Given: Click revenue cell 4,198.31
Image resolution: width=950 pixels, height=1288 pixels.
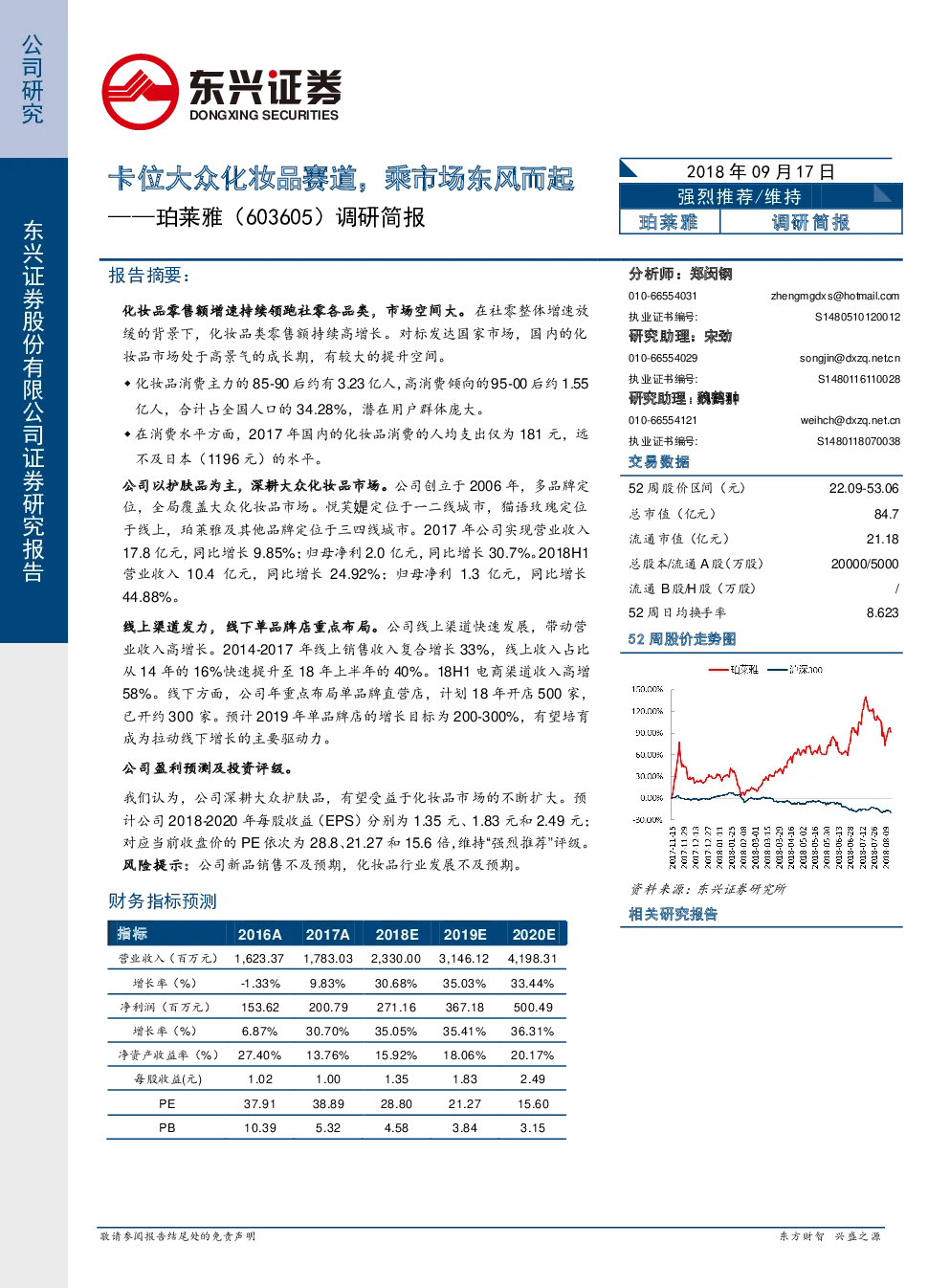Looking at the screenshot, I should click(x=533, y=958).
